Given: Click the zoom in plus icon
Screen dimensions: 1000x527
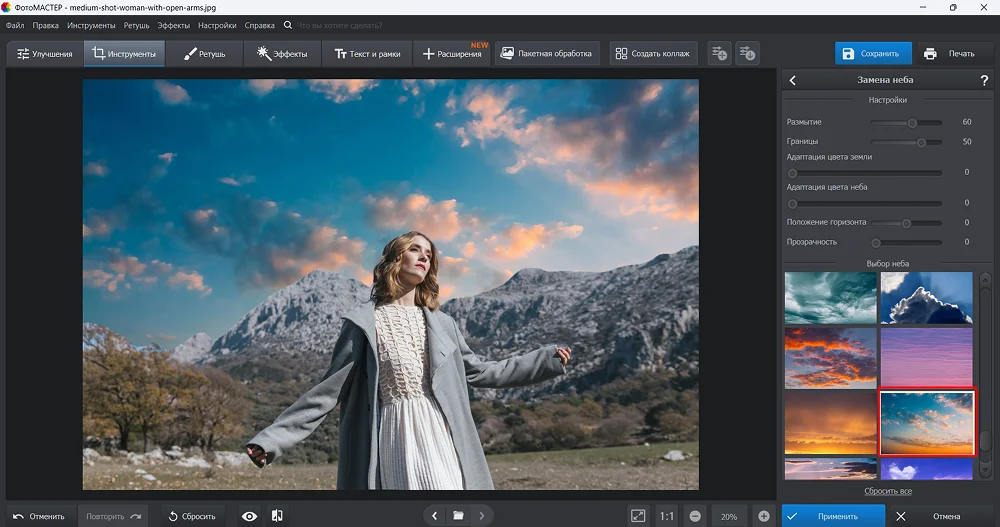Looking at the screenshot, I should point(763,516).
